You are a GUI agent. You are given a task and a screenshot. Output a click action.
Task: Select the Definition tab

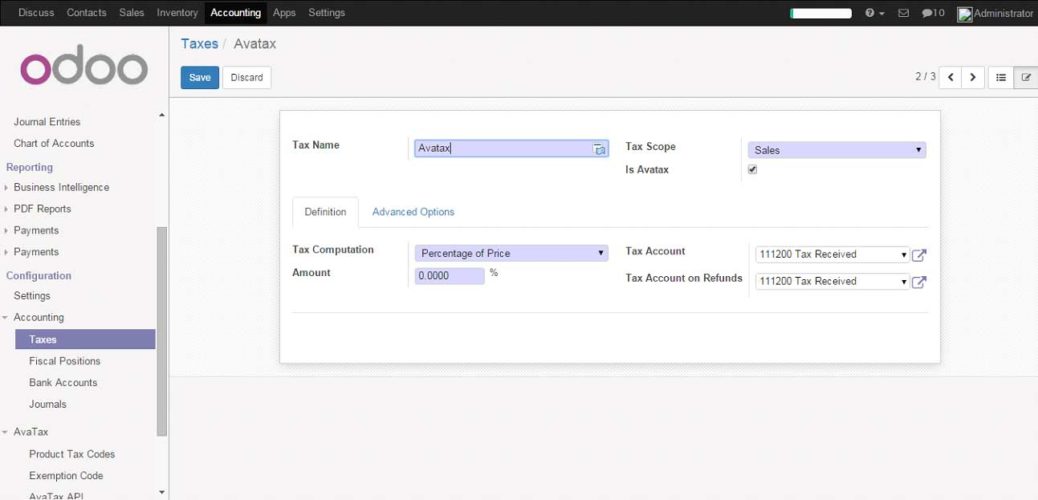[x=325, y=212]
